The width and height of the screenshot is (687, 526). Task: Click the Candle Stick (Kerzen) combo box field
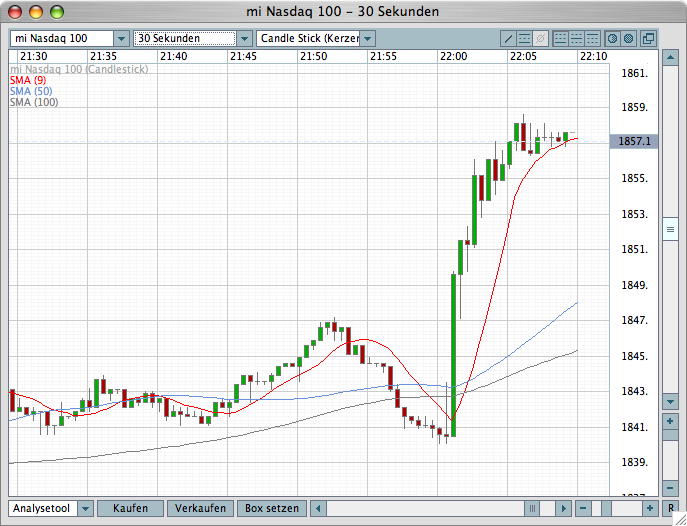point(308,39)
